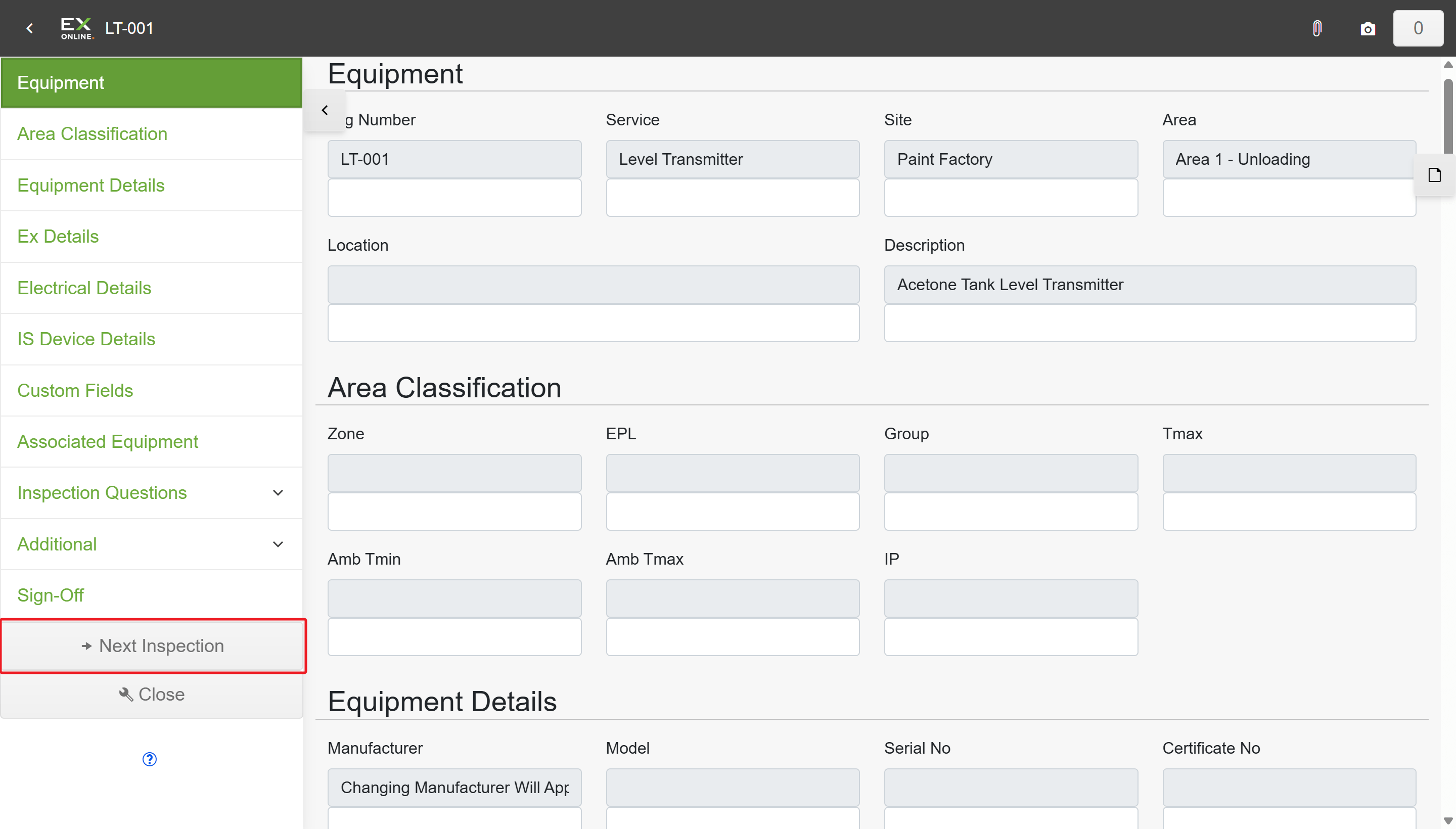Click the Next Inspection button
Screen dimensions: 1456x829
point(153,646)
